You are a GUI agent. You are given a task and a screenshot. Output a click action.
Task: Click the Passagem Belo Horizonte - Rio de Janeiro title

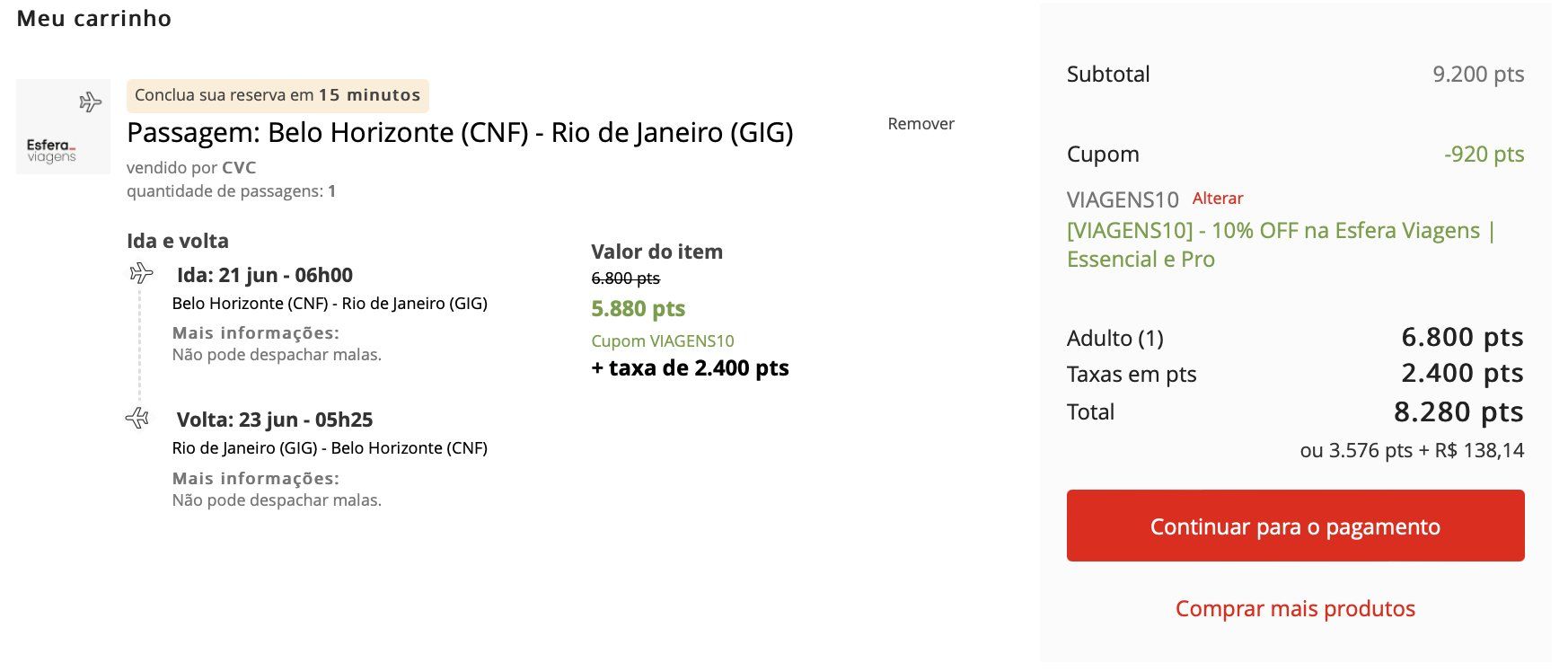click(x=460, y=133)
